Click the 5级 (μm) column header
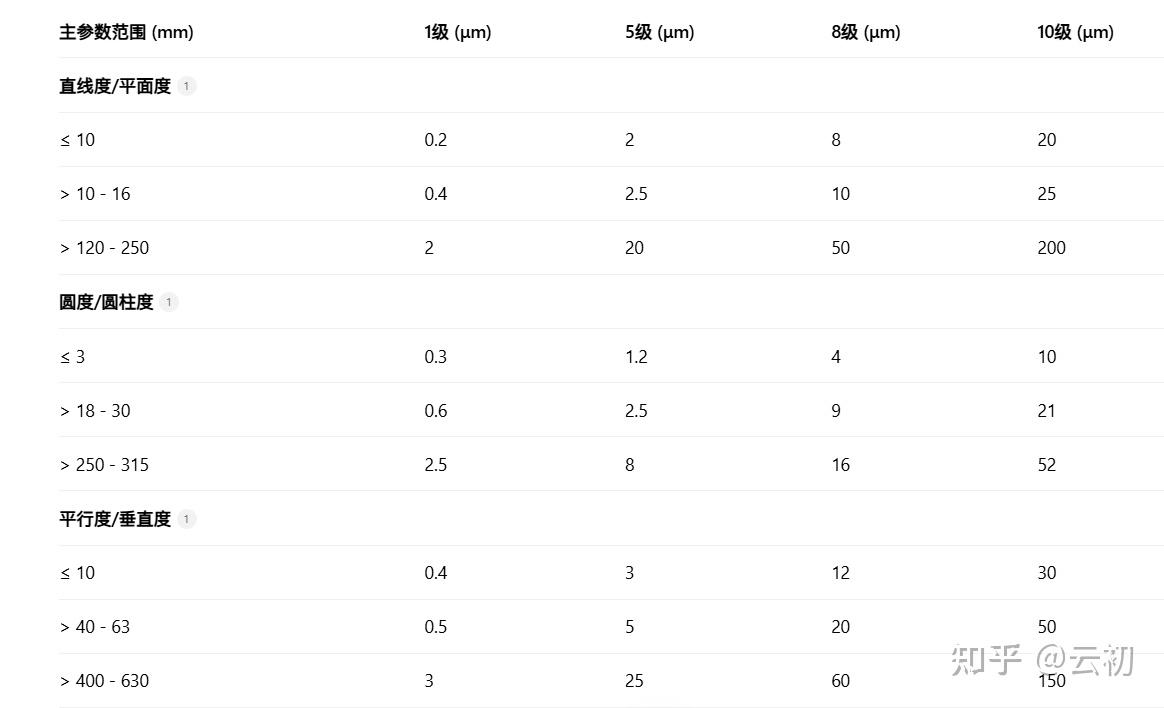1164x708 pixels. pos(659,32)
